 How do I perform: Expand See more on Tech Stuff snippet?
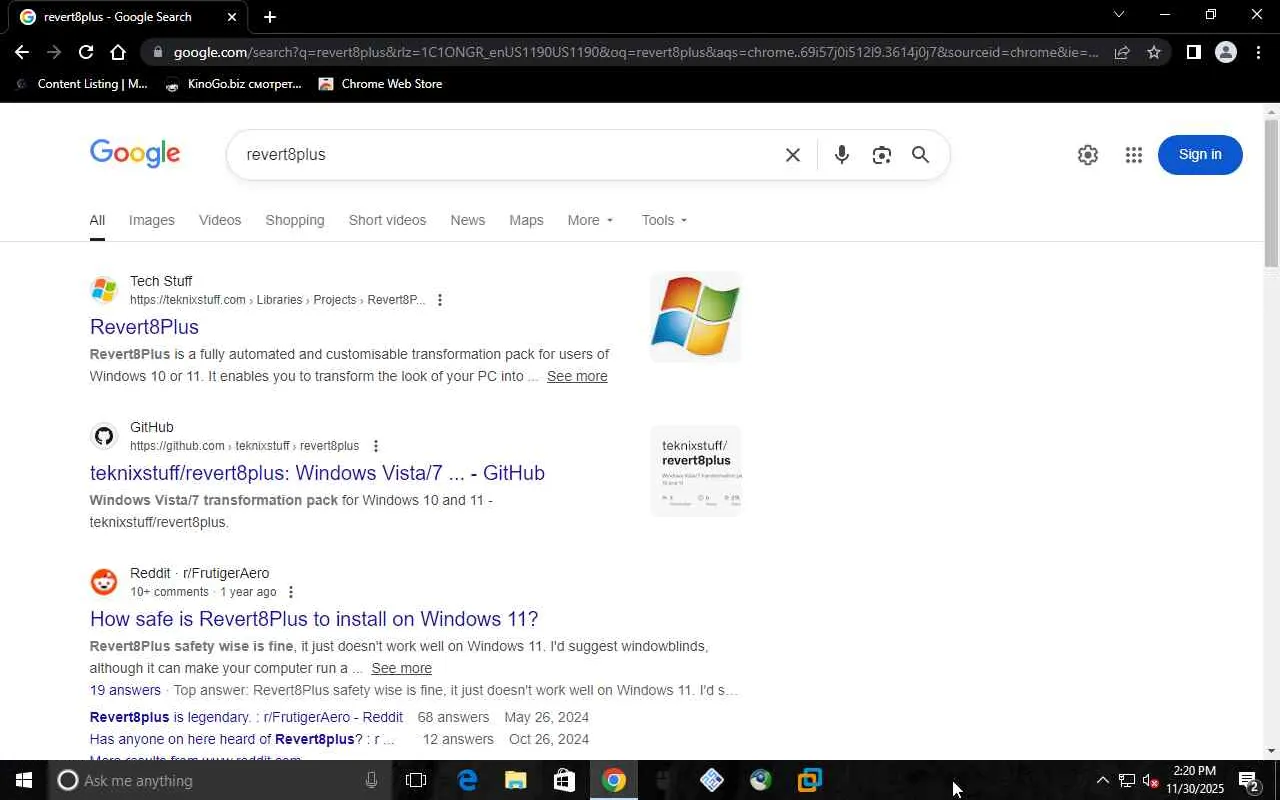tap(577, 376)
